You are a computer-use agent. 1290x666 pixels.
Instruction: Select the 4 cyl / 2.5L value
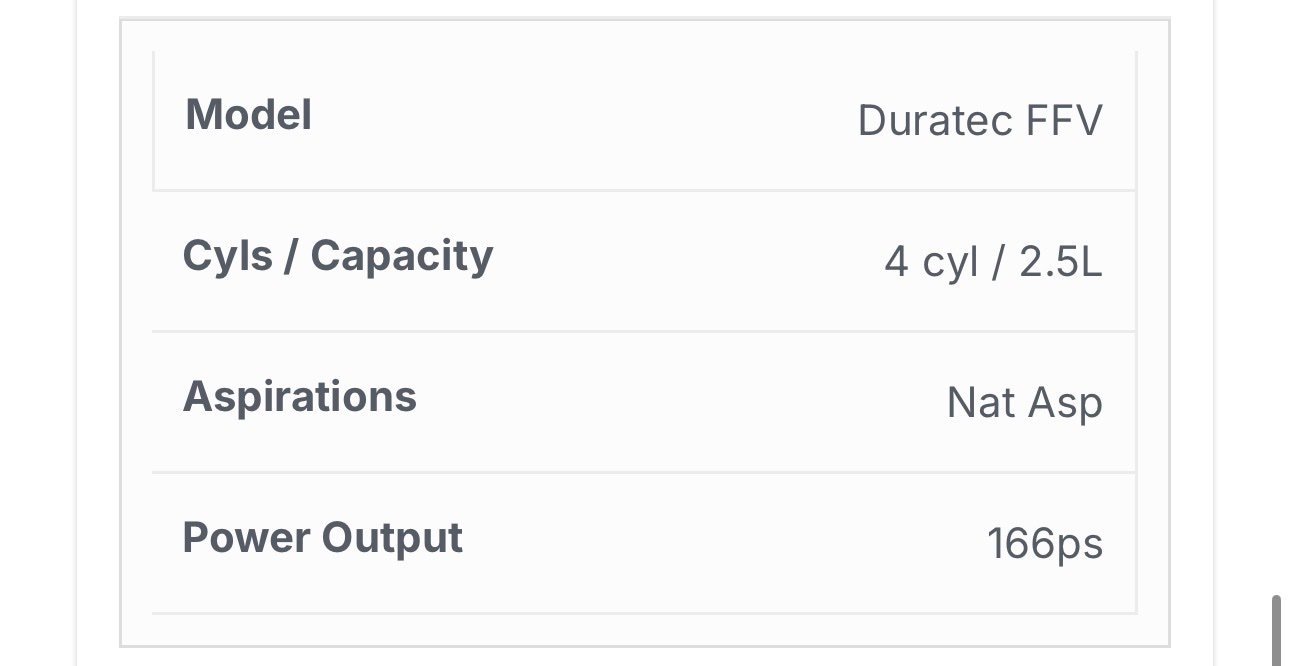pos(993,262)
